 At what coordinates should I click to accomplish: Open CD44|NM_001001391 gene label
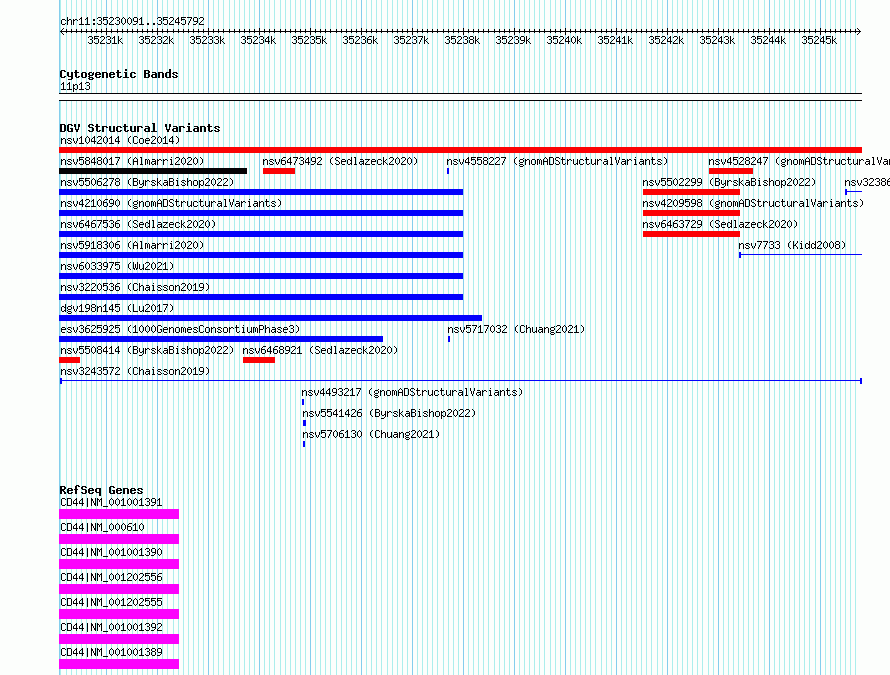(111, 502)
